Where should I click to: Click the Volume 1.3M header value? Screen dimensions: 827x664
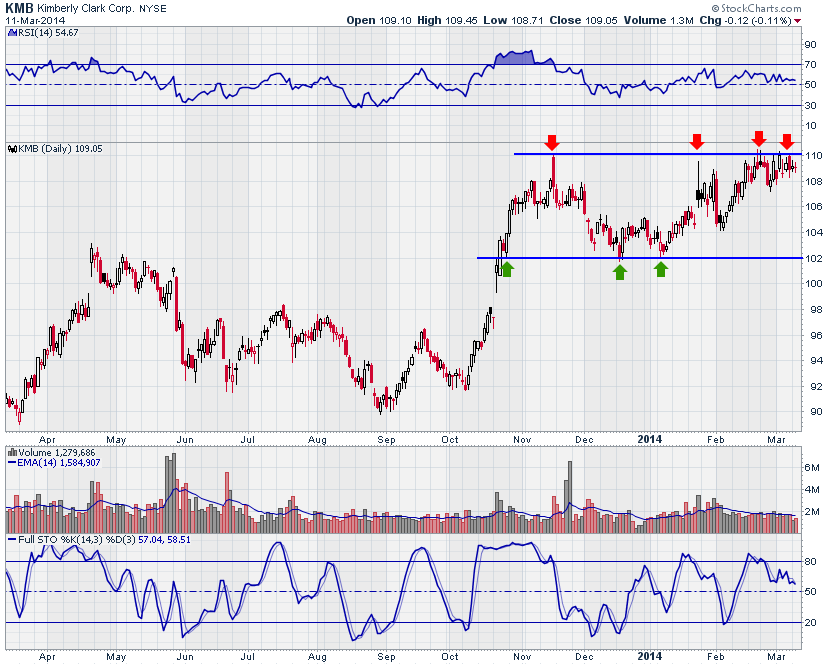(x=659, y=21)
